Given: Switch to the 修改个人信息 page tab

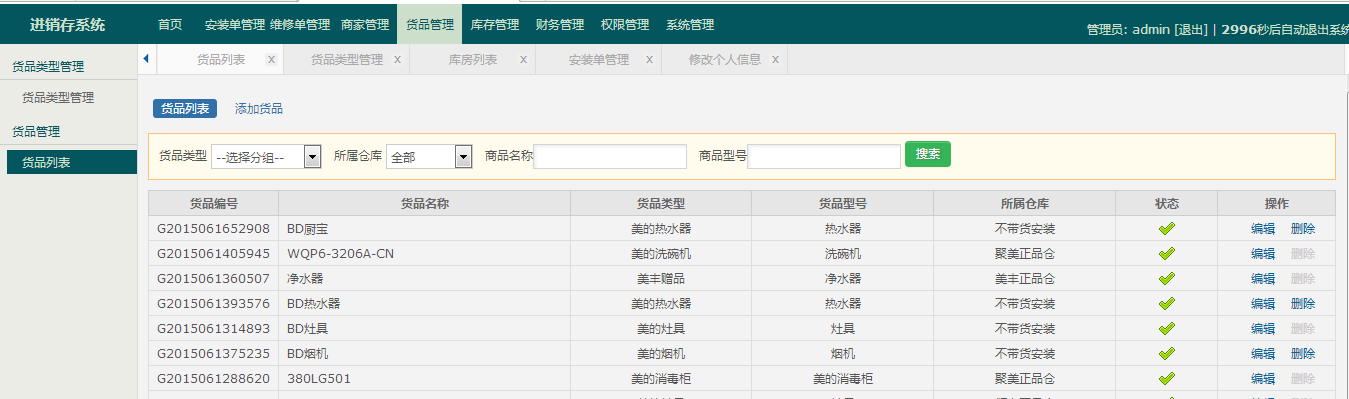Looking at the screenshot, I should [x=725, y=60].
